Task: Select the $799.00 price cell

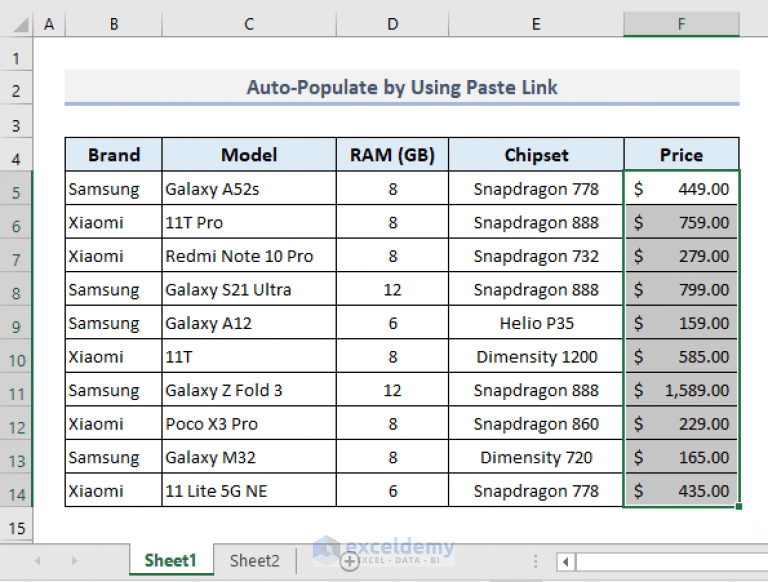Action: 681,290
